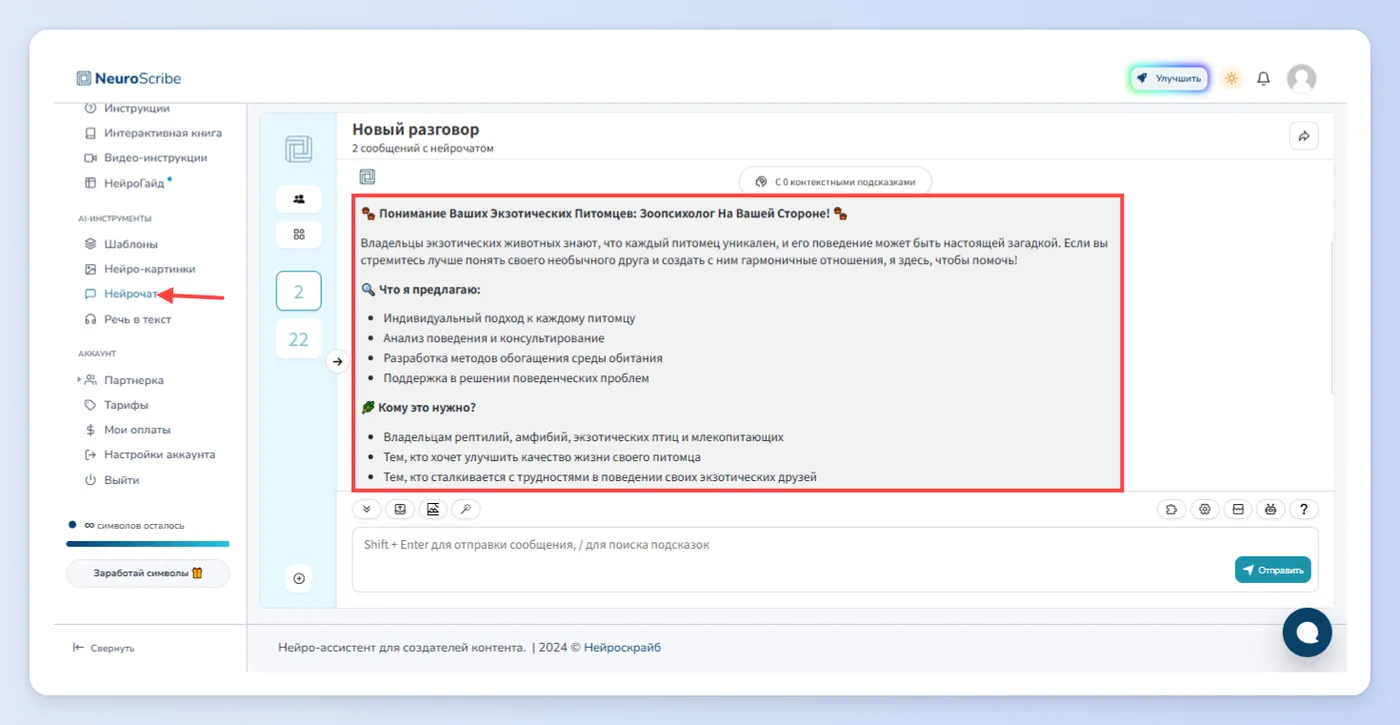Click the Улучшить upgrade button
This screenshot has height=725, width=1400.
pos(1170,78)
